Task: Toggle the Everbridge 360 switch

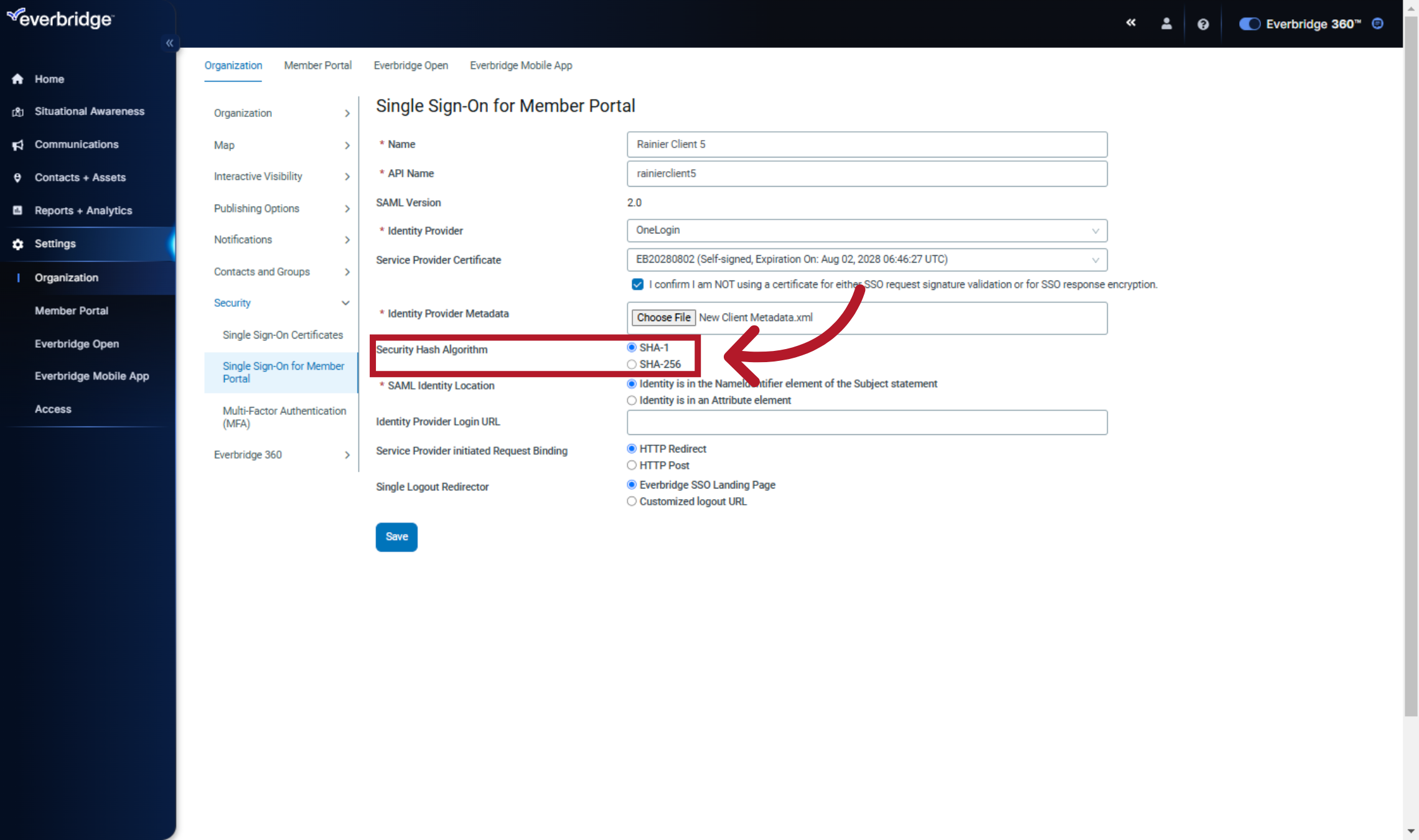Action: coord(1249,24)
